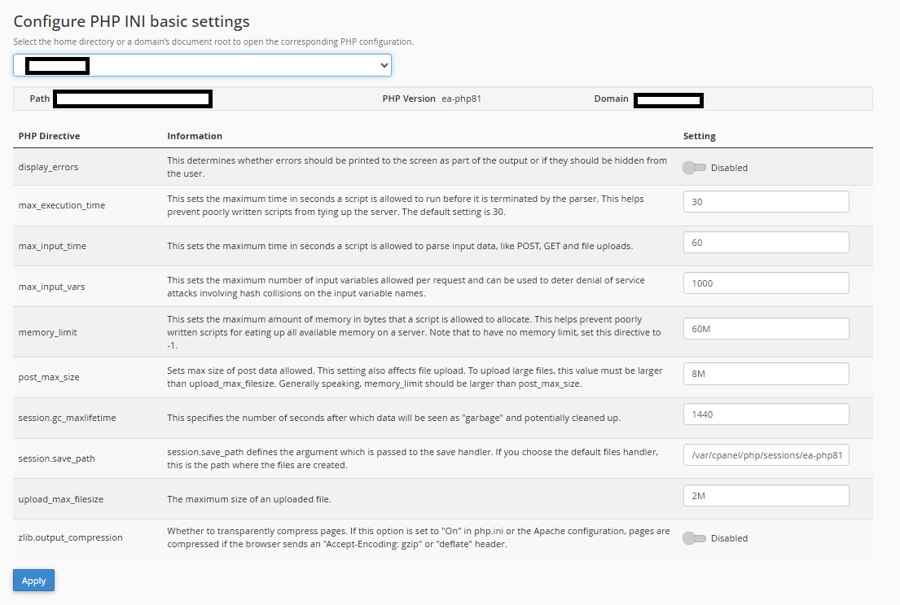Screen dimensions: 900x605
Task: Click the display_errors directive name
Action: (x=48, y=167)
